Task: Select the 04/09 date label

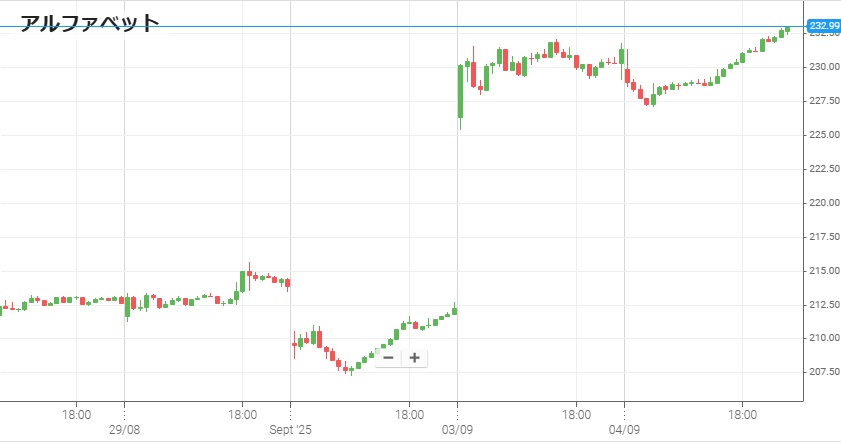Action: [624, 430]
